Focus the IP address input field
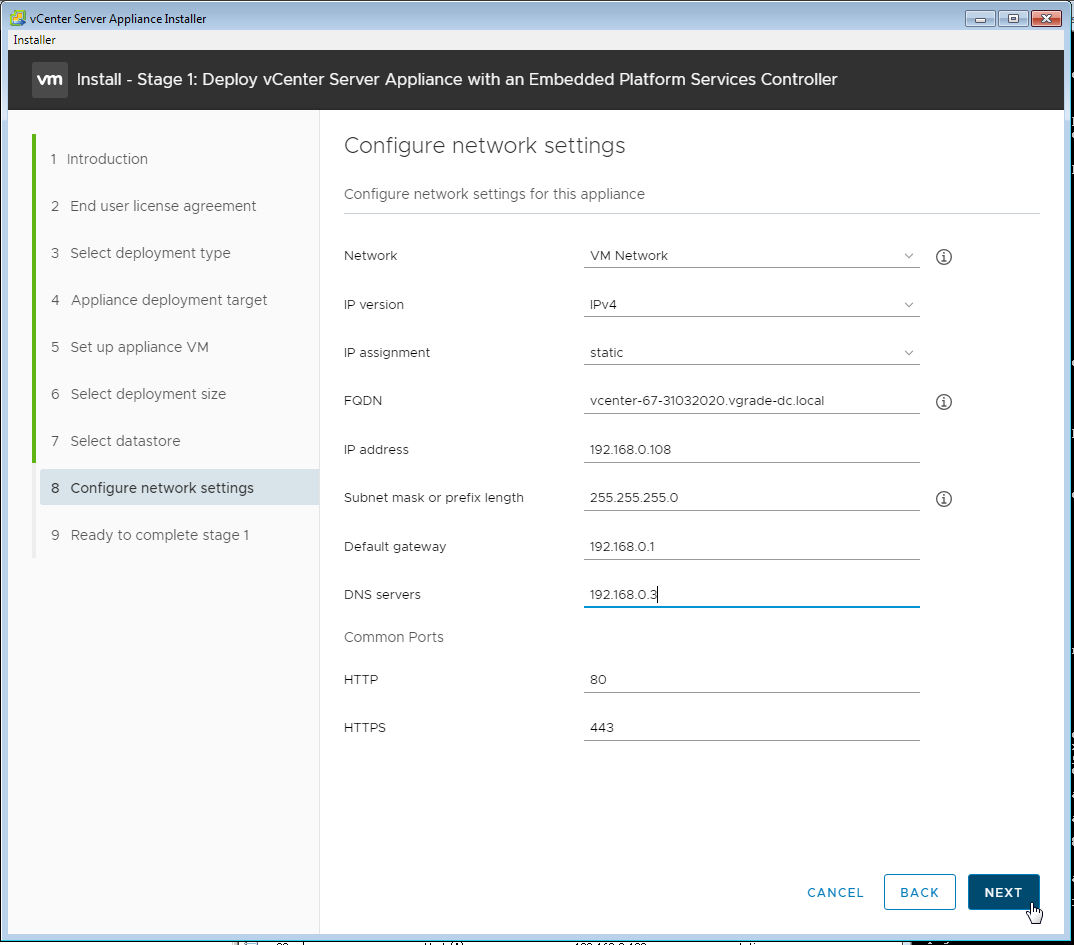The height and width of the screenshot is (945, 1074). pyautogui.click(x=750, y=450)
